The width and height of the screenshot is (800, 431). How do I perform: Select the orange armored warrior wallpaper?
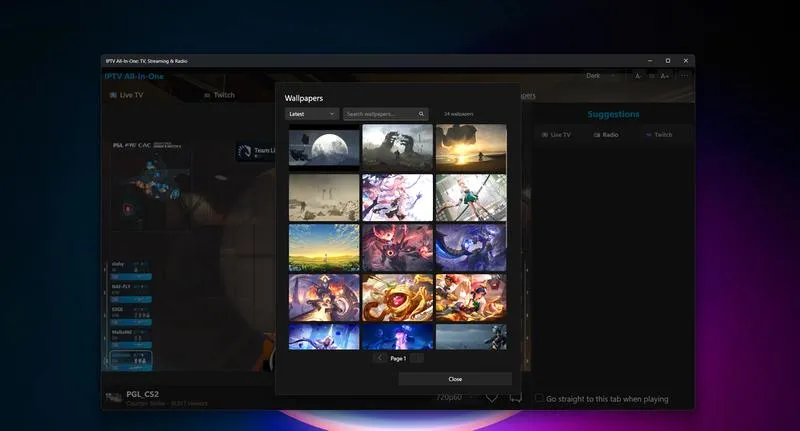pyautogui.click(x=324, y=298)
